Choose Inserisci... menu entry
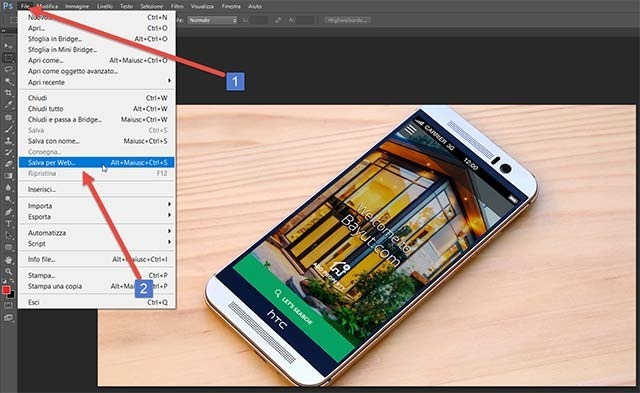Viewport: 640px width, 393px height. tap(96, 189)
